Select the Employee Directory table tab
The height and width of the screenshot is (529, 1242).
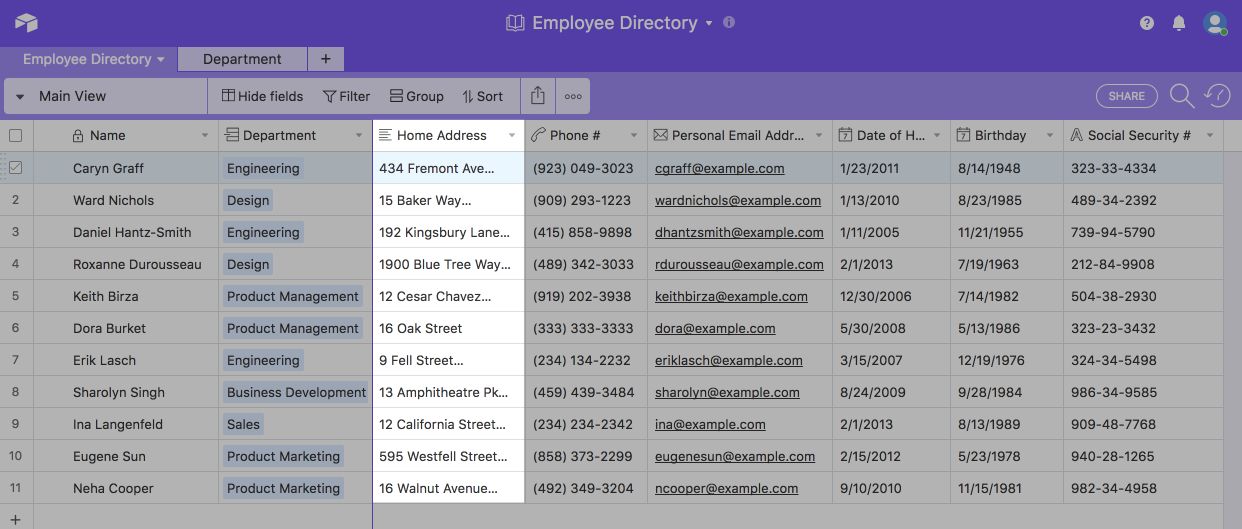tap(87, 59)
